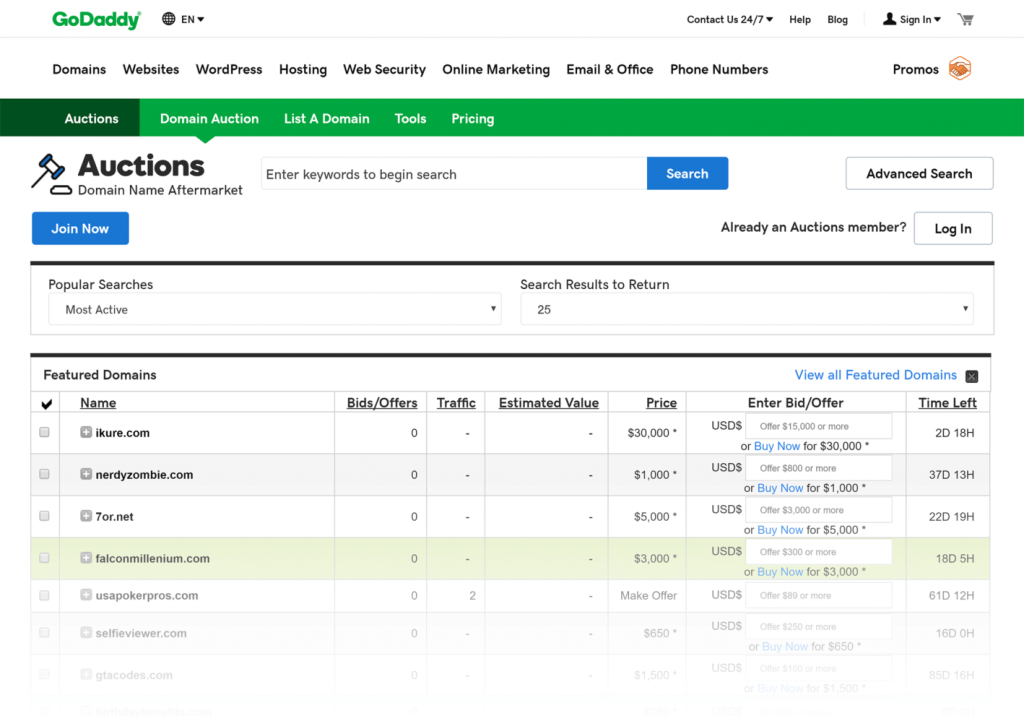Sort table by Name column
The height and width of the screenshot is (721, 1024).
point(98,403)
